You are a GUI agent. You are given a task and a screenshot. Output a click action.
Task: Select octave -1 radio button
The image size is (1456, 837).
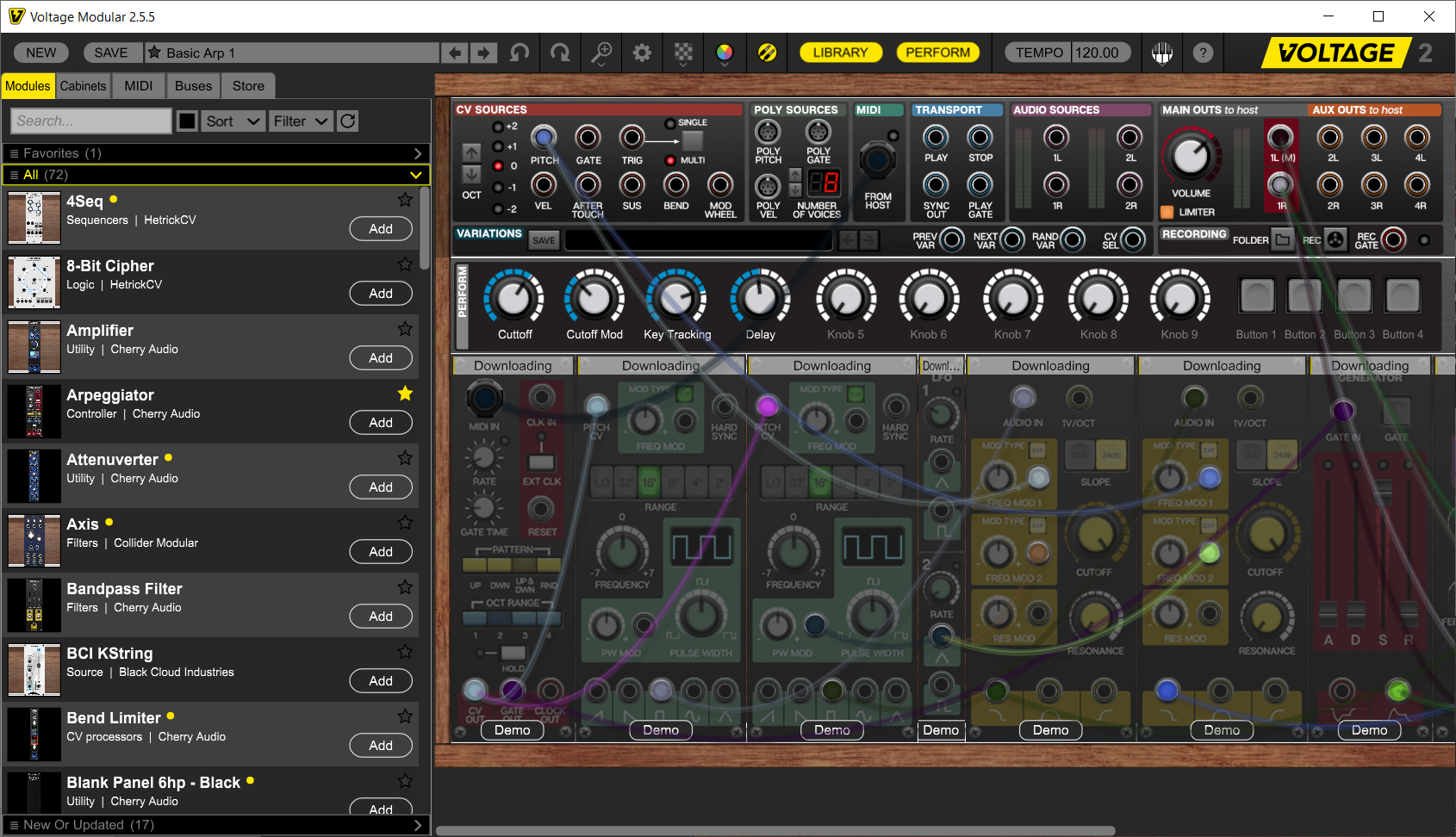498,188
